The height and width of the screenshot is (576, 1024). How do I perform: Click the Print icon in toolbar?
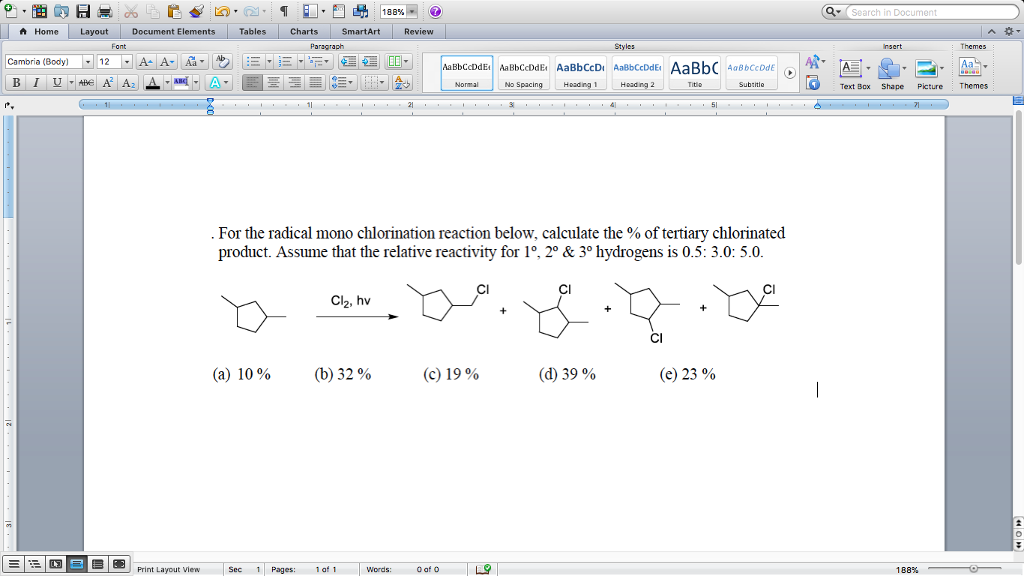(106, 12)
